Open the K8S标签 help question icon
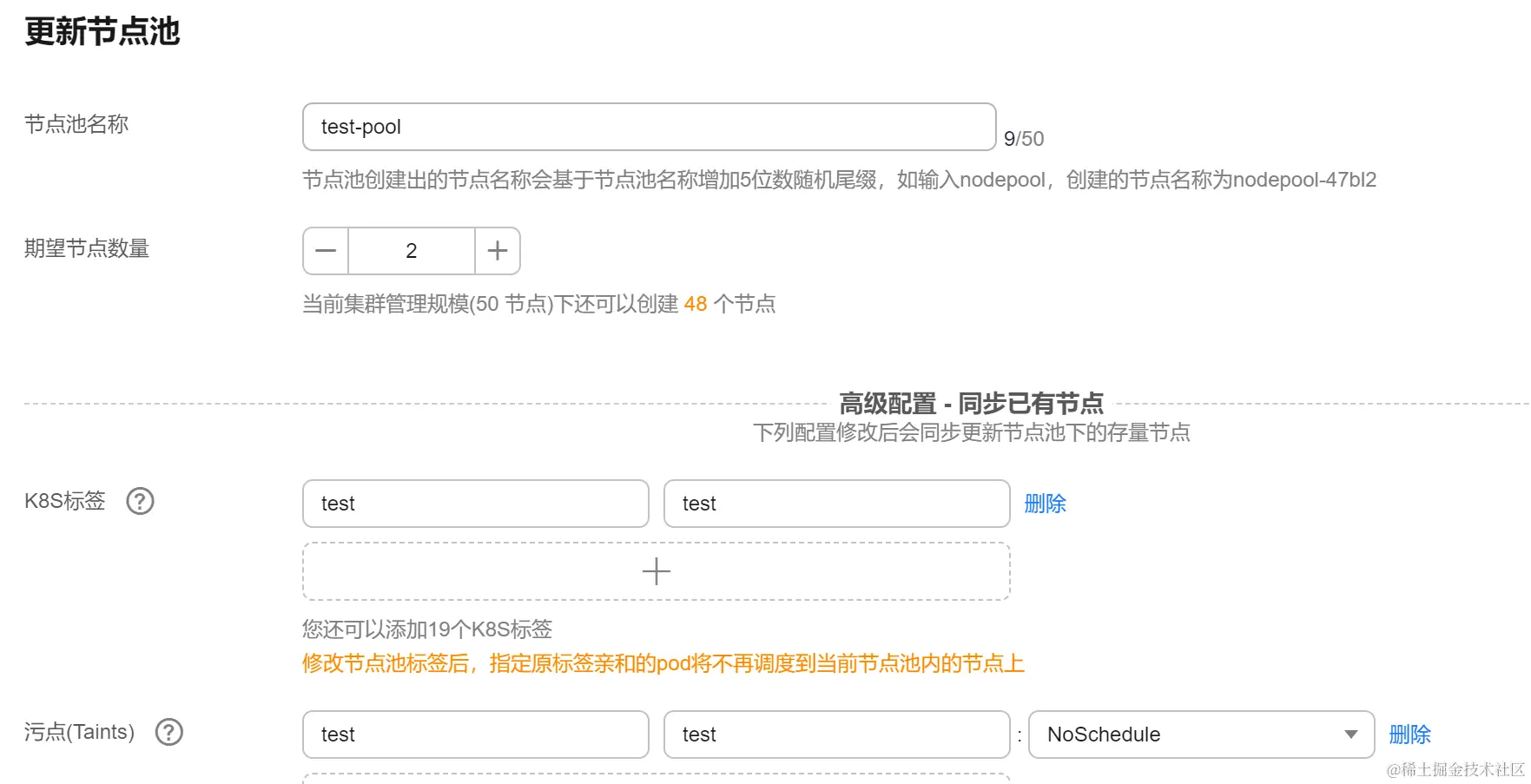 pyautogui.click(x=140, y=501)
